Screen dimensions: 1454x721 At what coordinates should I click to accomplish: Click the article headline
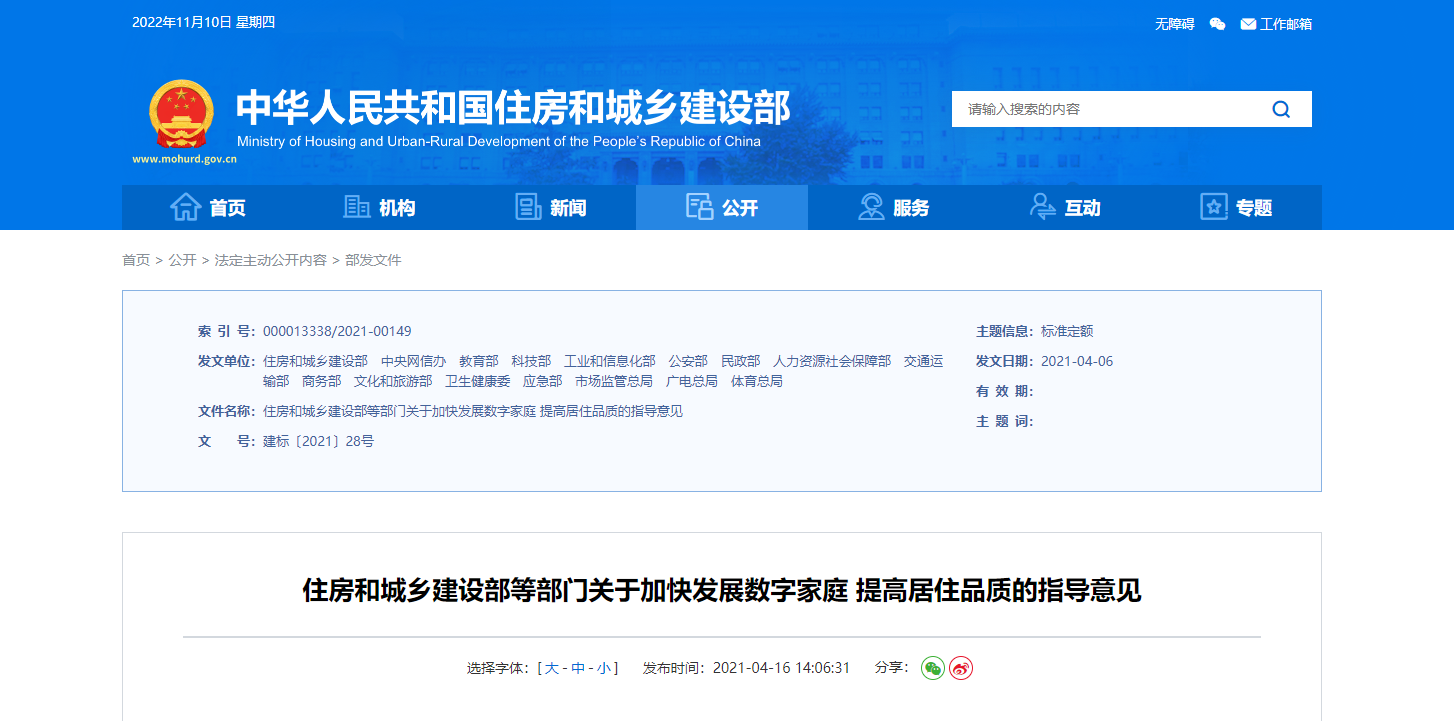pos(722,590)
